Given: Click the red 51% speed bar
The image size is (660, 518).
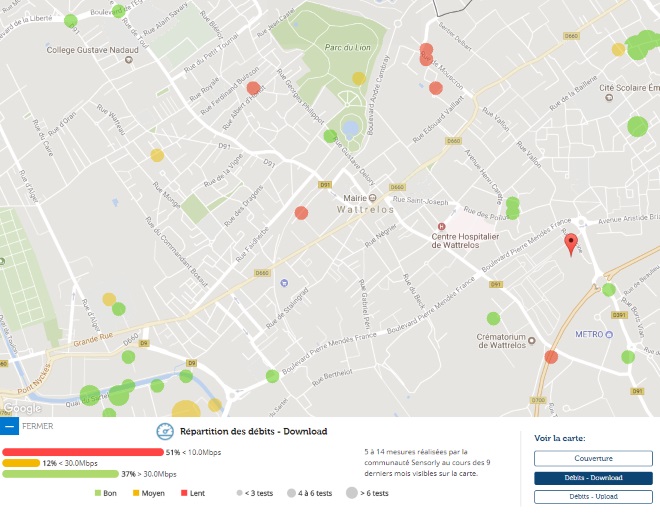Looking at the screenshot, I should tap(82, 452).
